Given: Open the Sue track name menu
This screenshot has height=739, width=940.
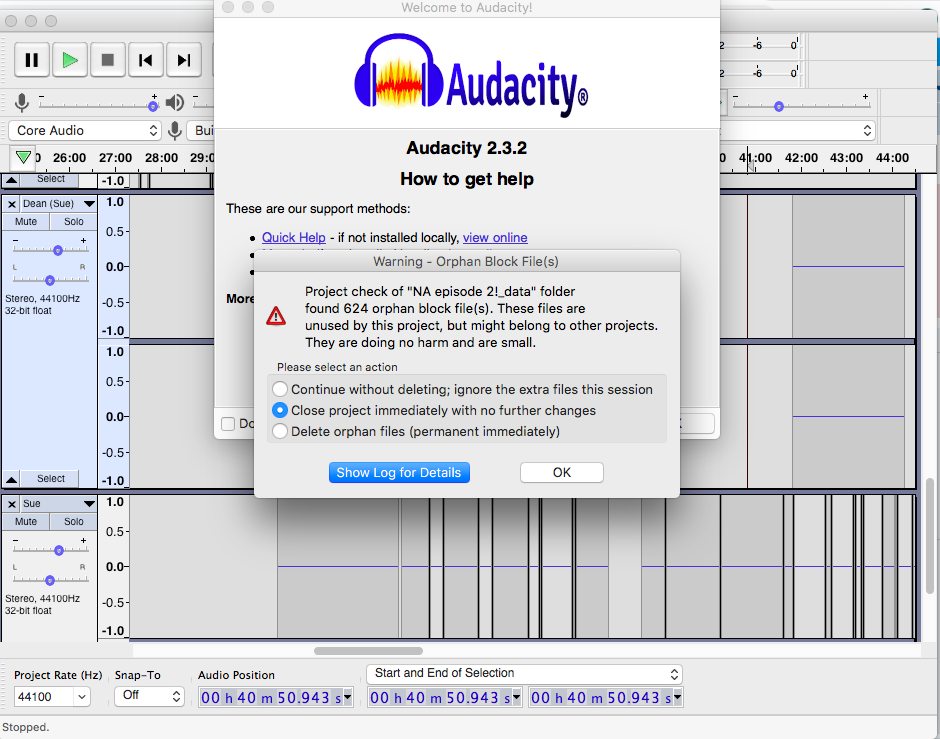Looking at the screenshot, I should [58, 504].
